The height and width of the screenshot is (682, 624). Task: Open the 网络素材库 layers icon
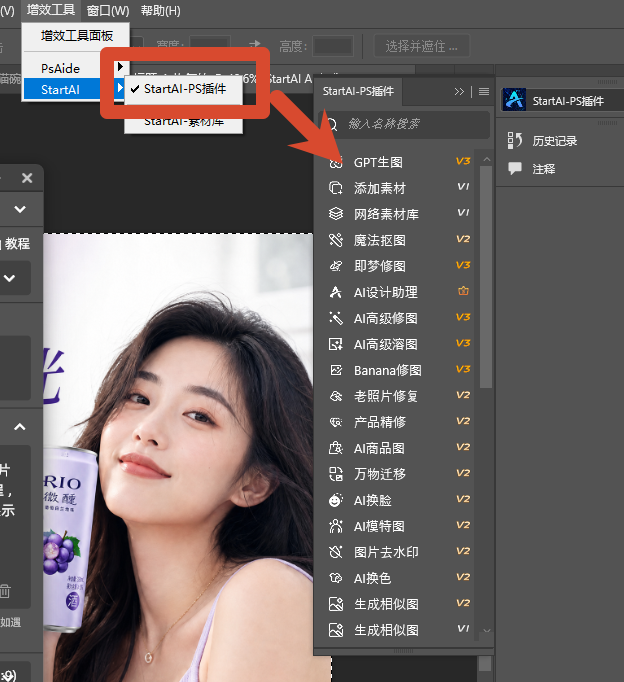336,214
